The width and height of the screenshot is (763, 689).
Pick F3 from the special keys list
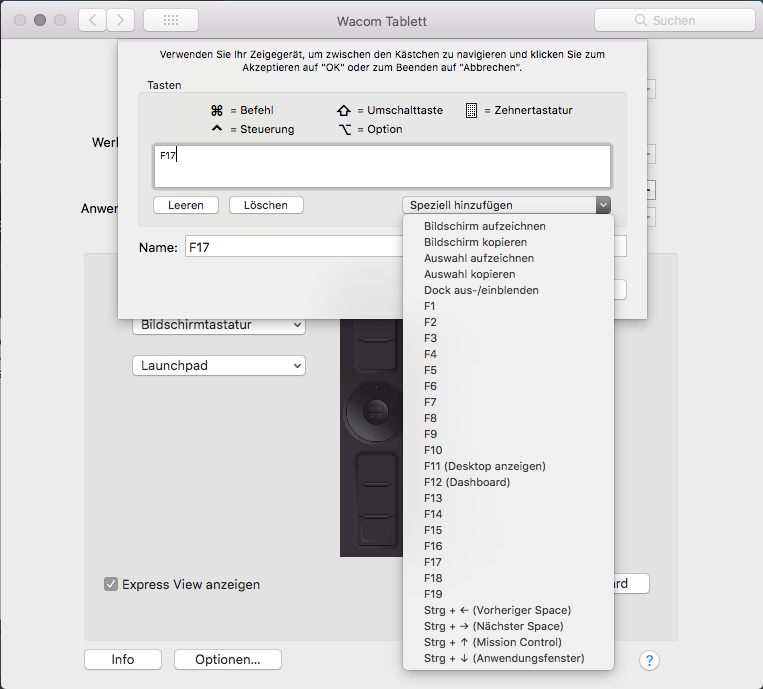pyautogui.click(x=509, y=338)
